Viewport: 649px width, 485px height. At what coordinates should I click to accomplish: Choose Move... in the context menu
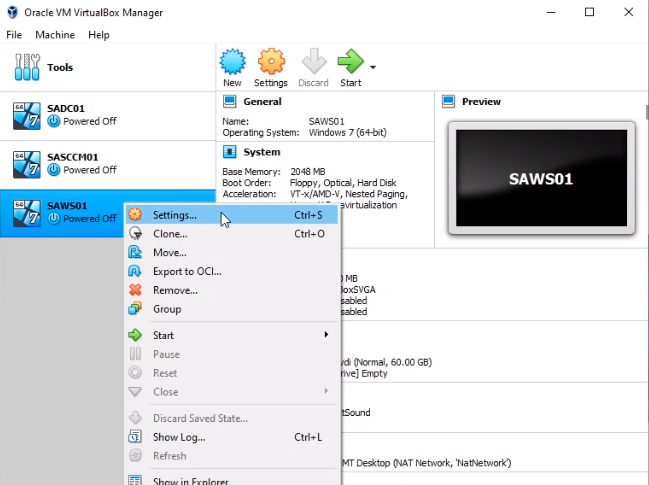pyautogui.click(x=232, y=252)
